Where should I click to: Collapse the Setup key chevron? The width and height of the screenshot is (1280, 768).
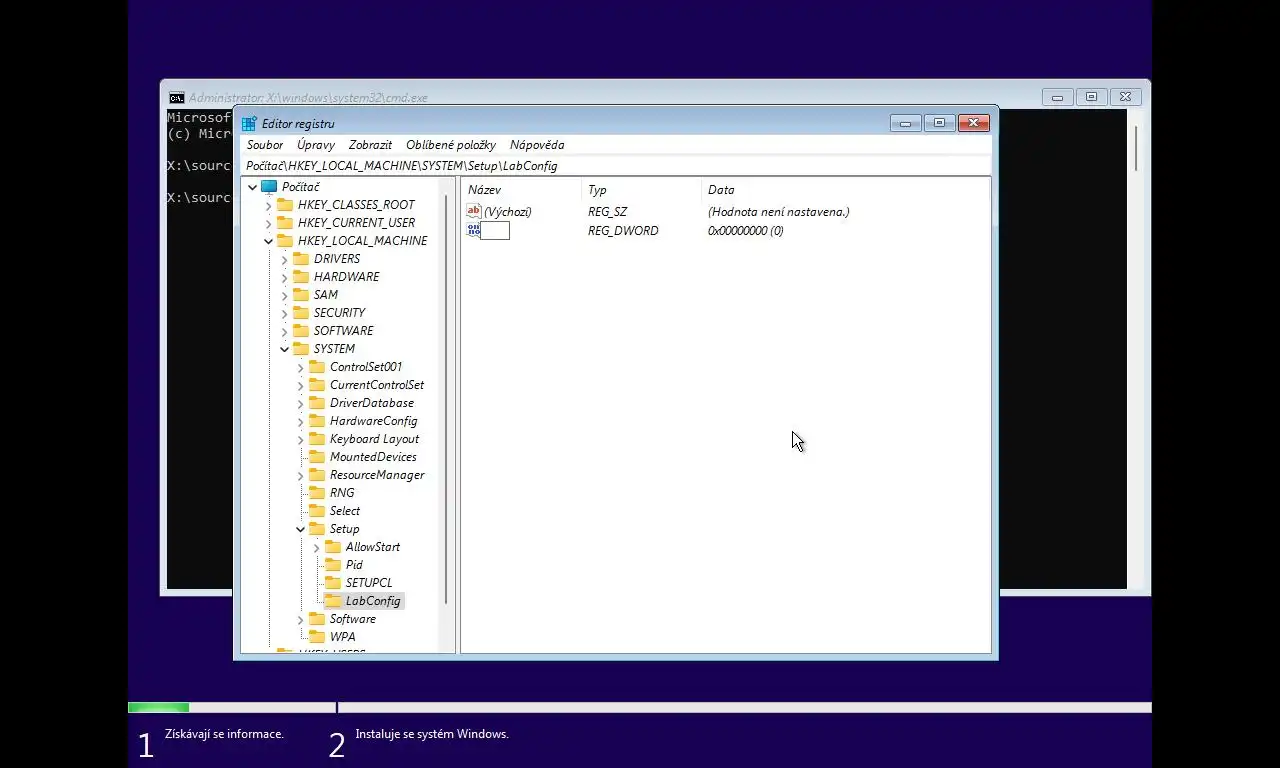tap(300, 529)
